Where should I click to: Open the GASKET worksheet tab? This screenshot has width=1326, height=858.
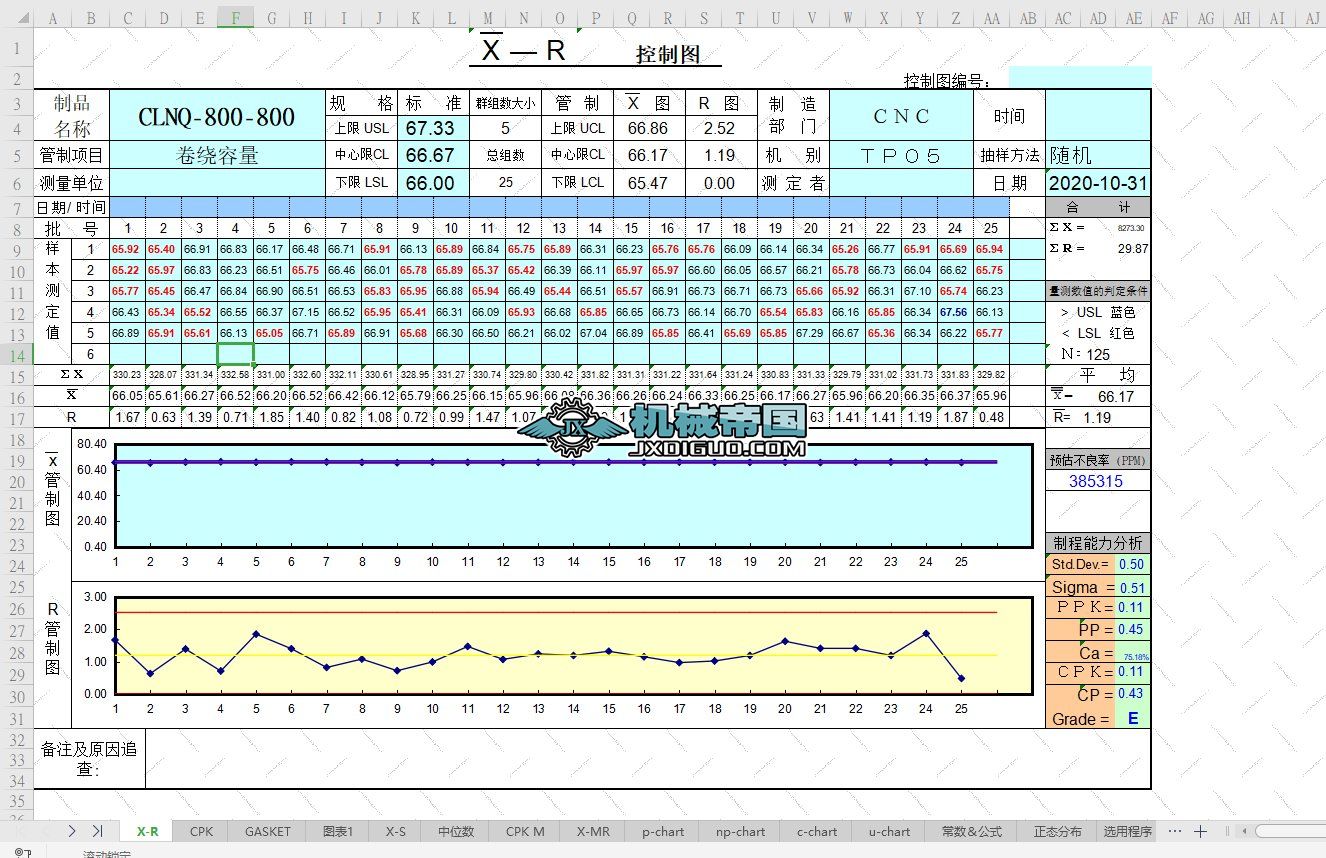pos(267,831)
